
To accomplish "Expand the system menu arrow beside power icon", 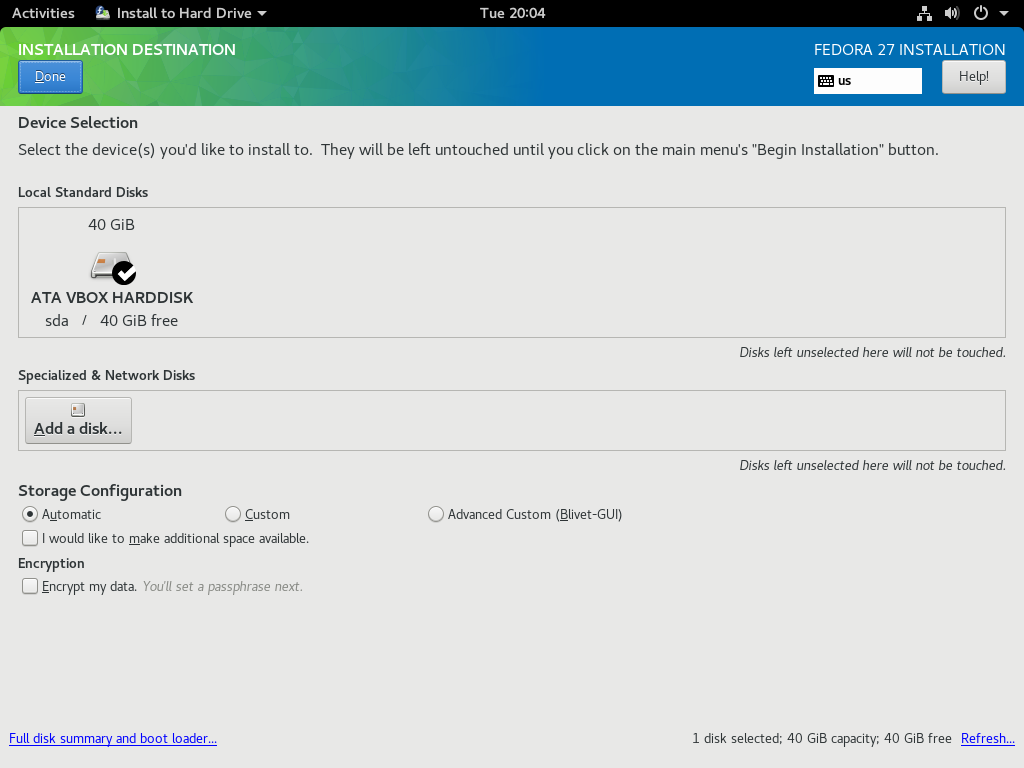I will coord(1002,14).
